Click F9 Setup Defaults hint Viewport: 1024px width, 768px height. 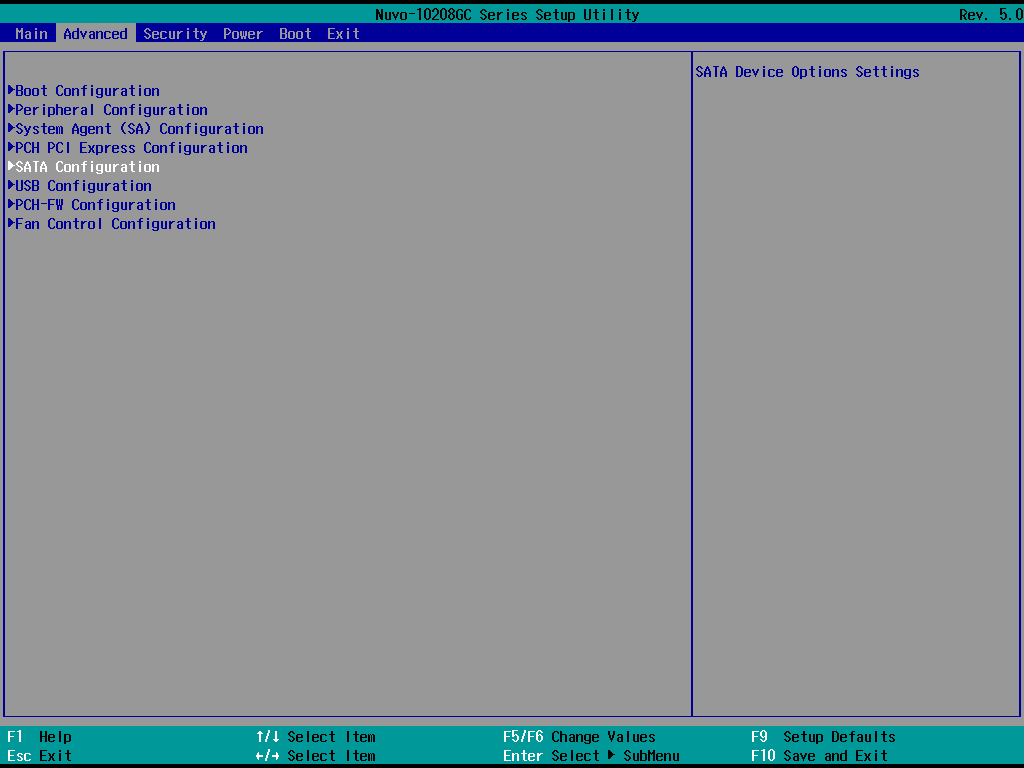click(823, 737)
